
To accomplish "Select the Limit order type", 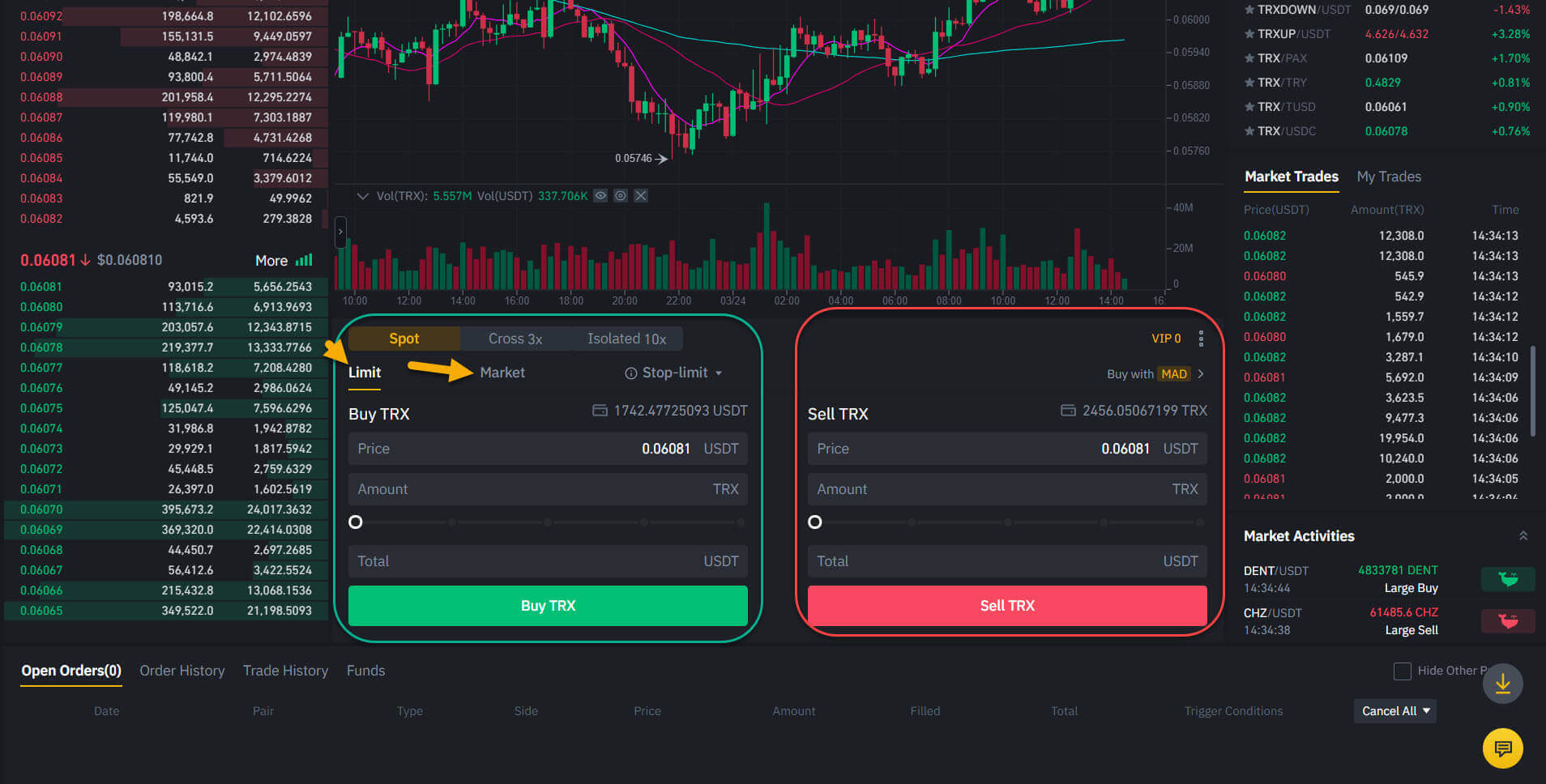I will point(365,373).
